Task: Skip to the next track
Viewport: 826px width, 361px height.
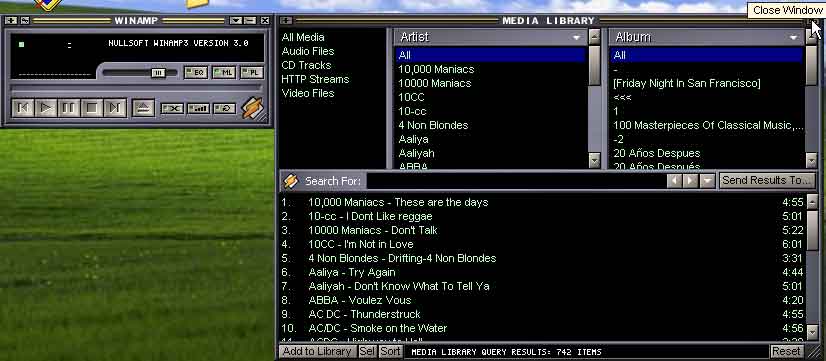Action: (x=115, y=108)
